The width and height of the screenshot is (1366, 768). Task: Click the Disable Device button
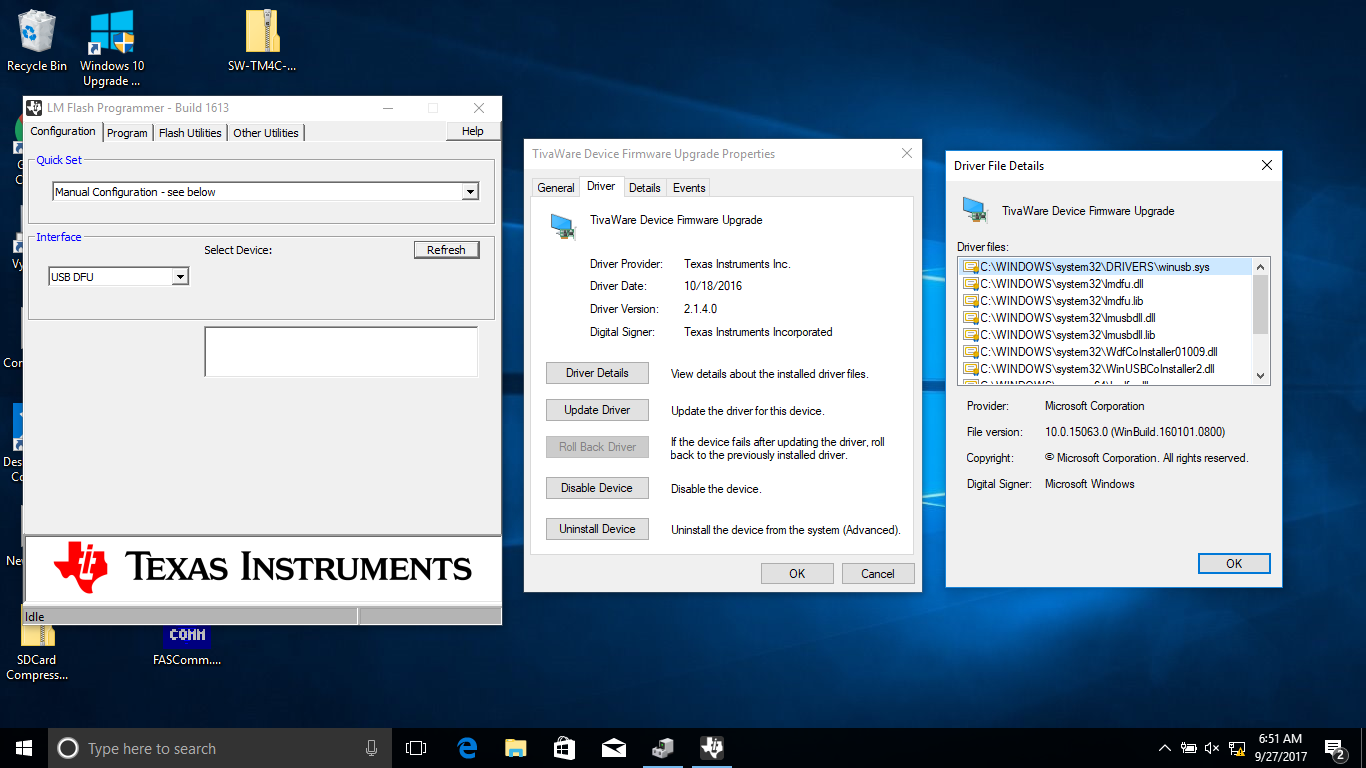[x=597, y=488]
